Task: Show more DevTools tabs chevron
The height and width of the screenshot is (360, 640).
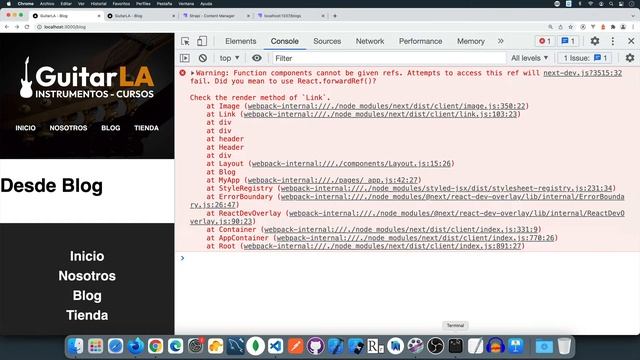Action: pyautogui.click(x=501, y=41)
